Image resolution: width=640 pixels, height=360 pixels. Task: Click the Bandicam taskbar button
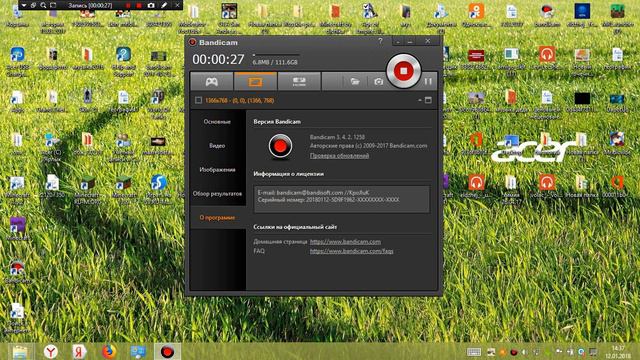pyautogui.click(x=167, y=352)
